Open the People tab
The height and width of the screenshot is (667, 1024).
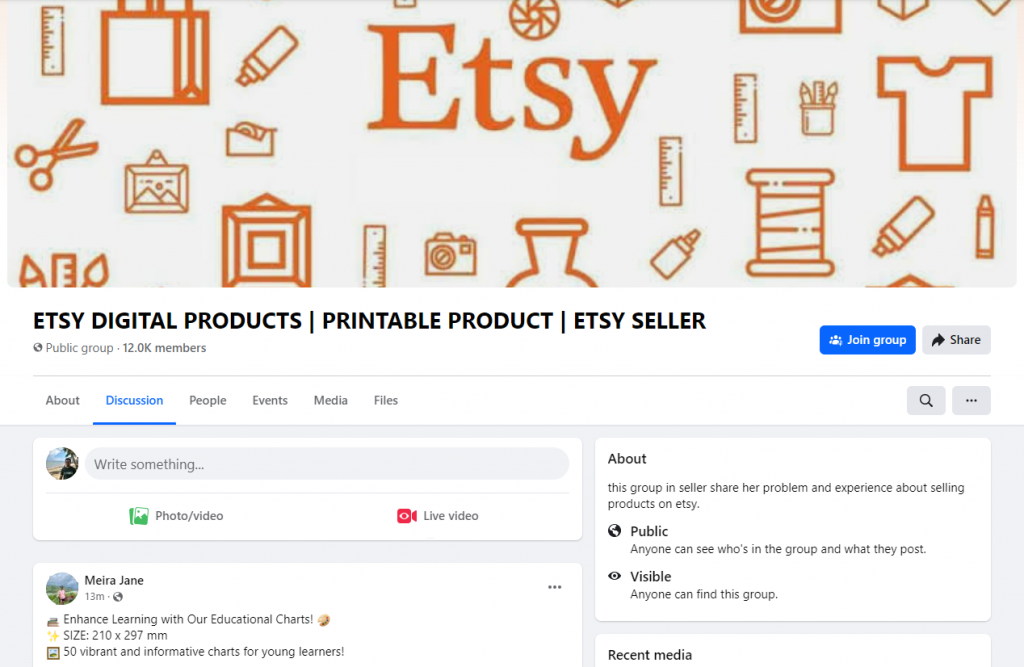207,400
